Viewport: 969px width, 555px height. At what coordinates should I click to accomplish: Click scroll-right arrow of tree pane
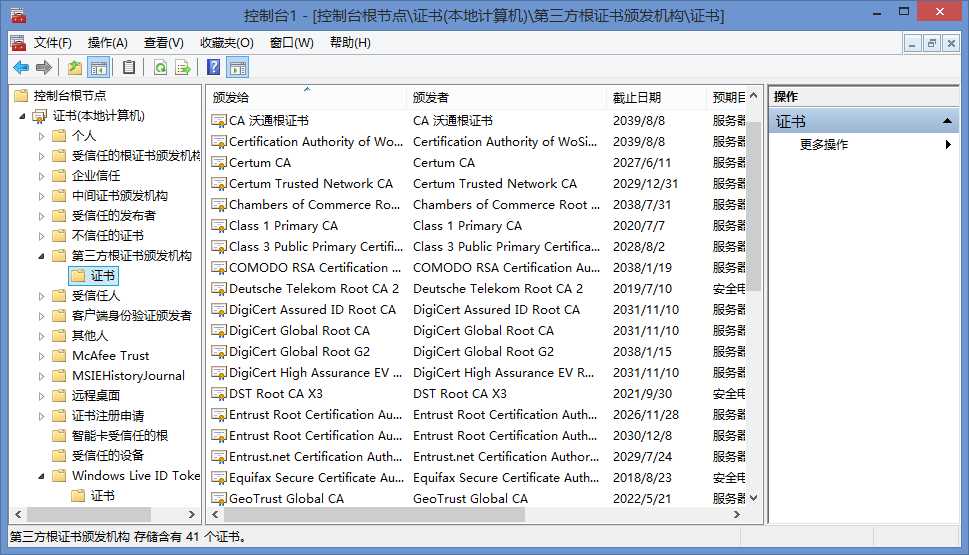coord(192,514)
